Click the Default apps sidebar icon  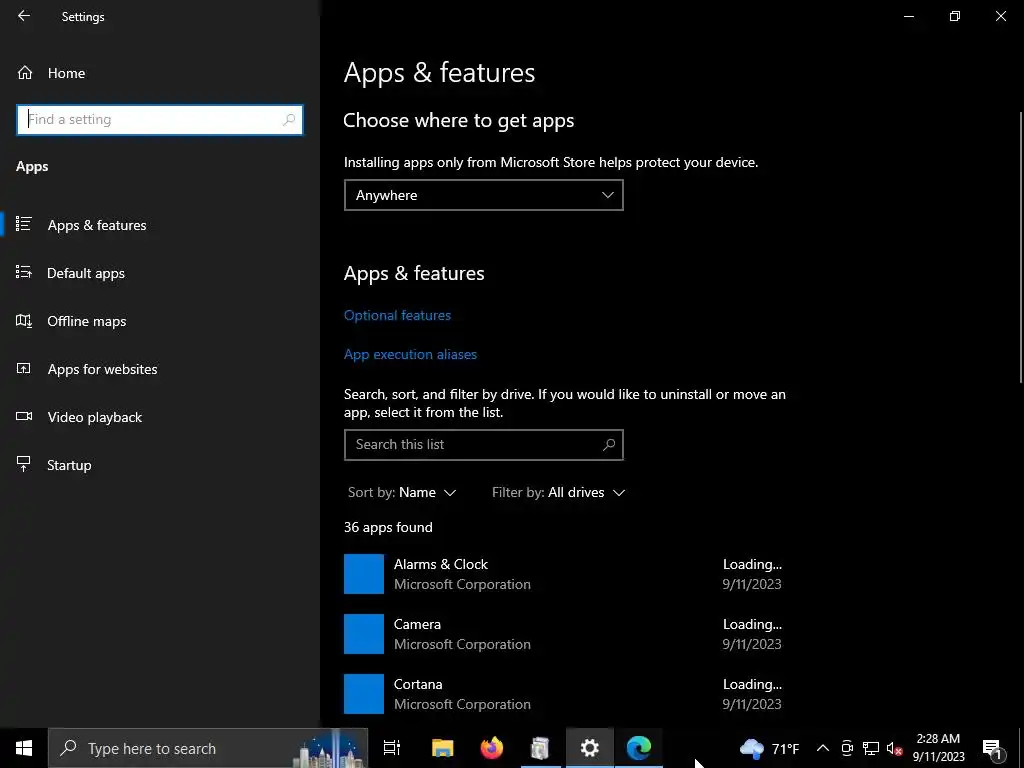click(24, 272)
